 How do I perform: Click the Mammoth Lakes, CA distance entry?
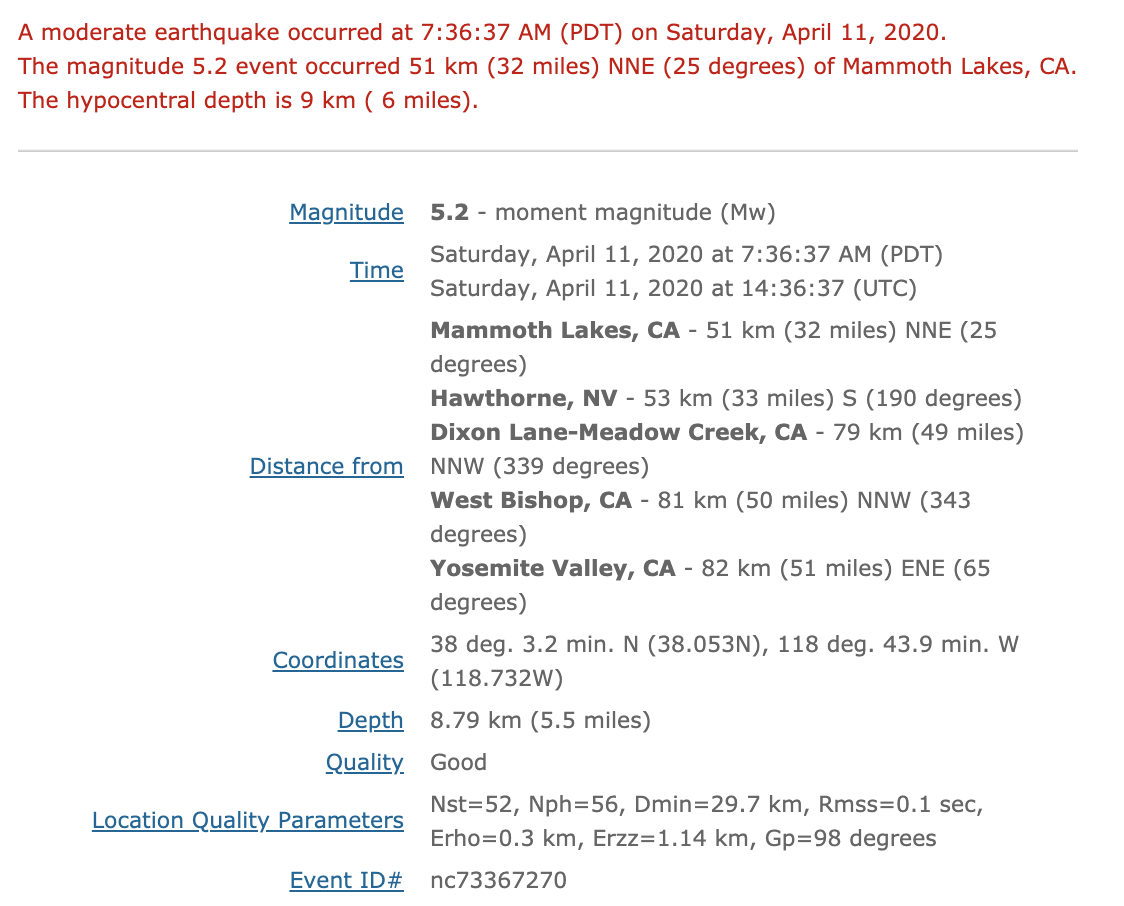click(713, 348)
